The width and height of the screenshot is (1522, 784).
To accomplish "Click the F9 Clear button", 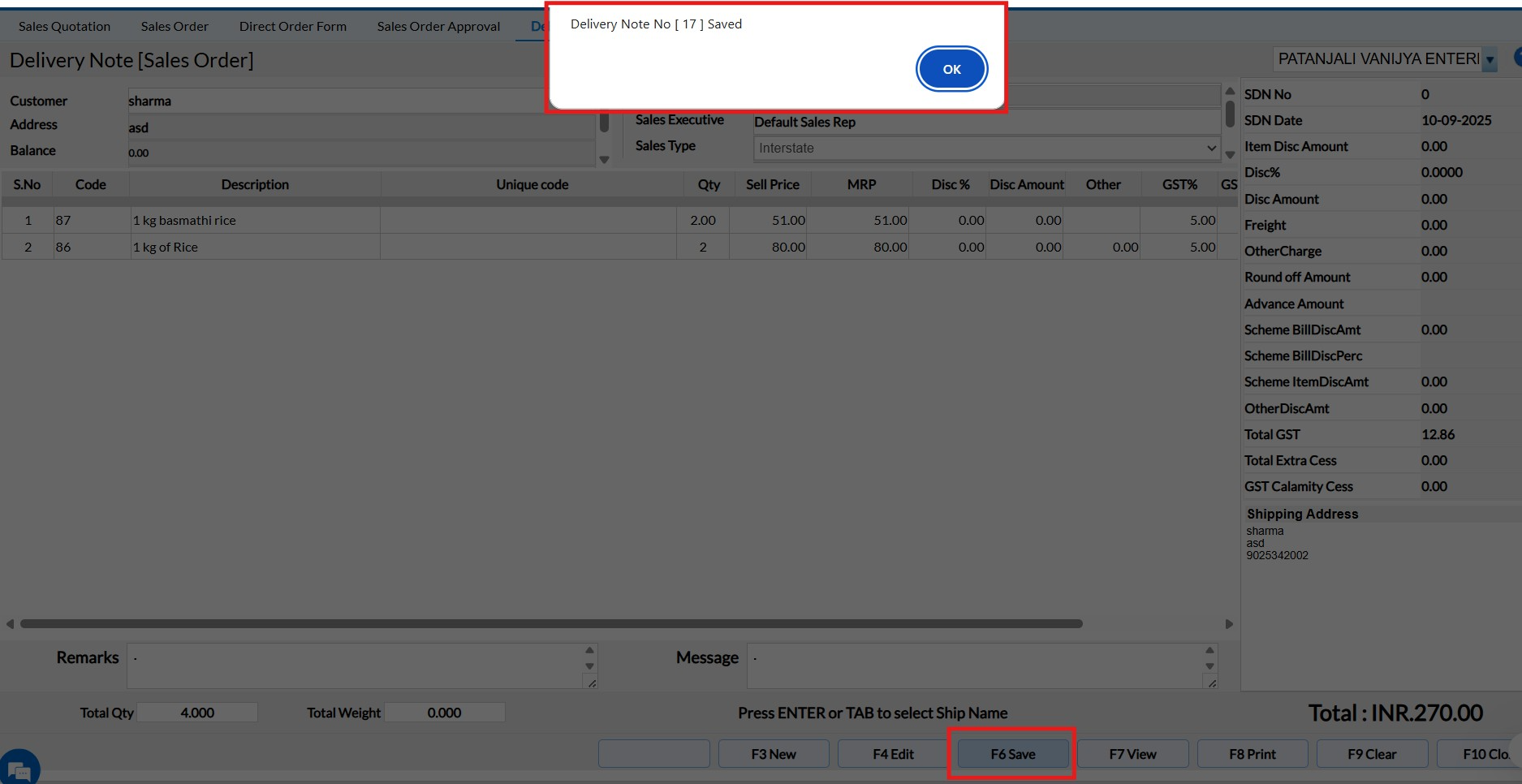I will [1372, 754].
